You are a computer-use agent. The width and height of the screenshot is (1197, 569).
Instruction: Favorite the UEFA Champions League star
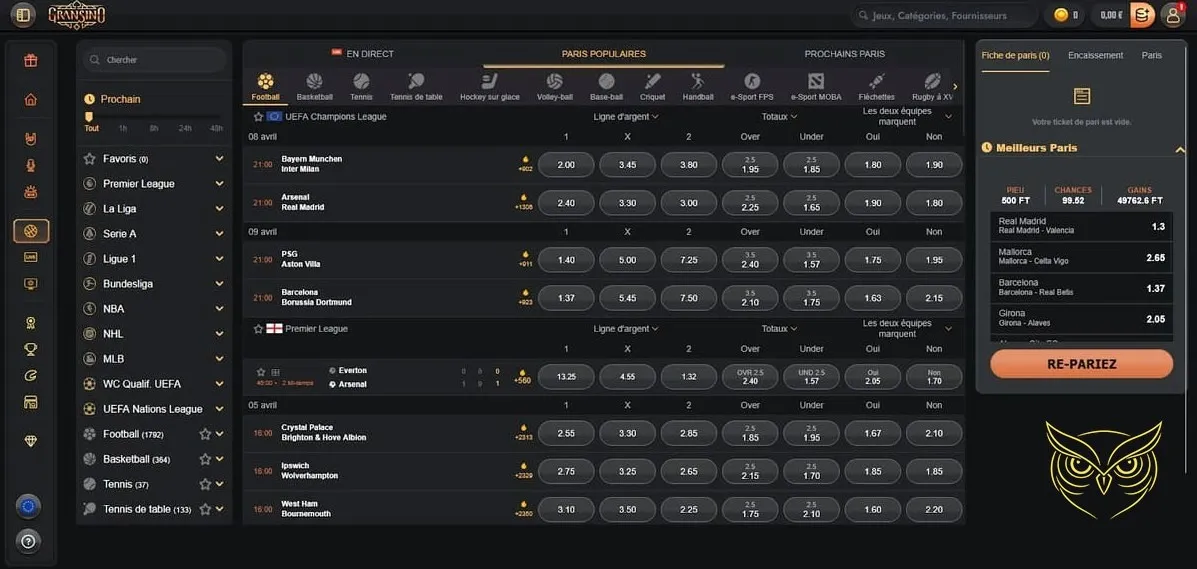pyautogui.click(x=257, y=117)
